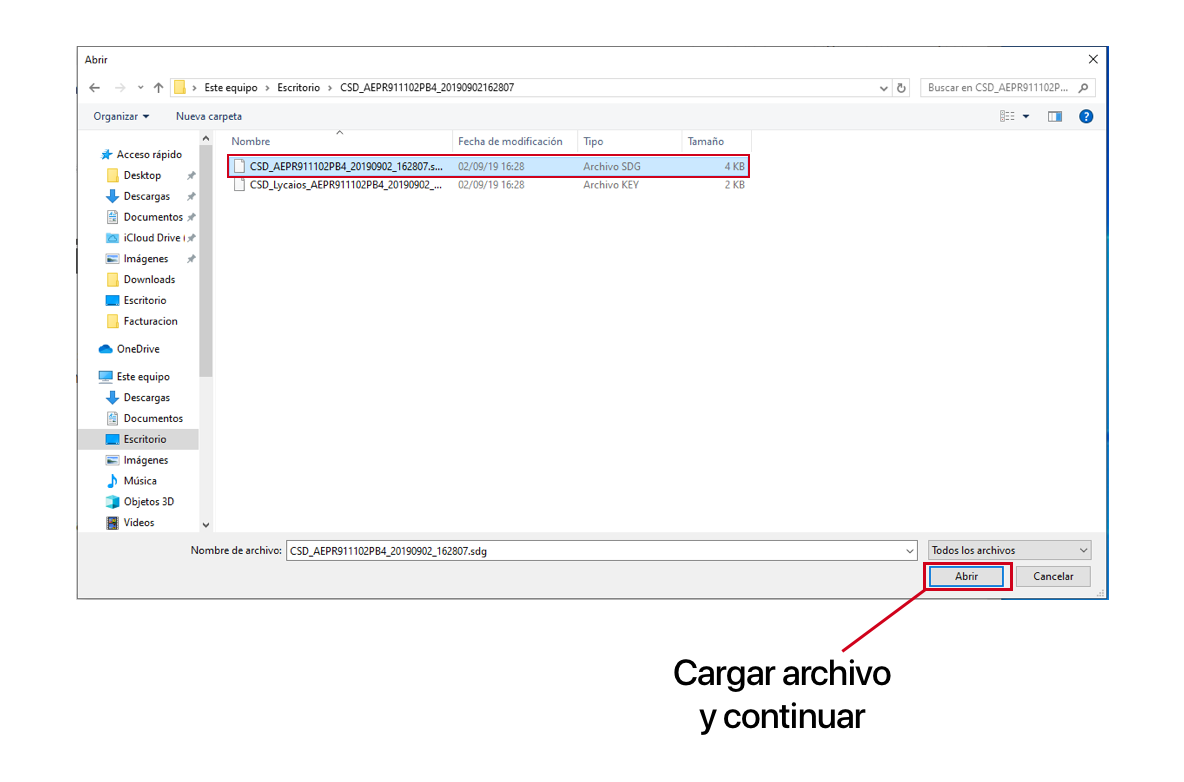
Task: Open help with the blue question icon
Action: [x=1086, y=116]
